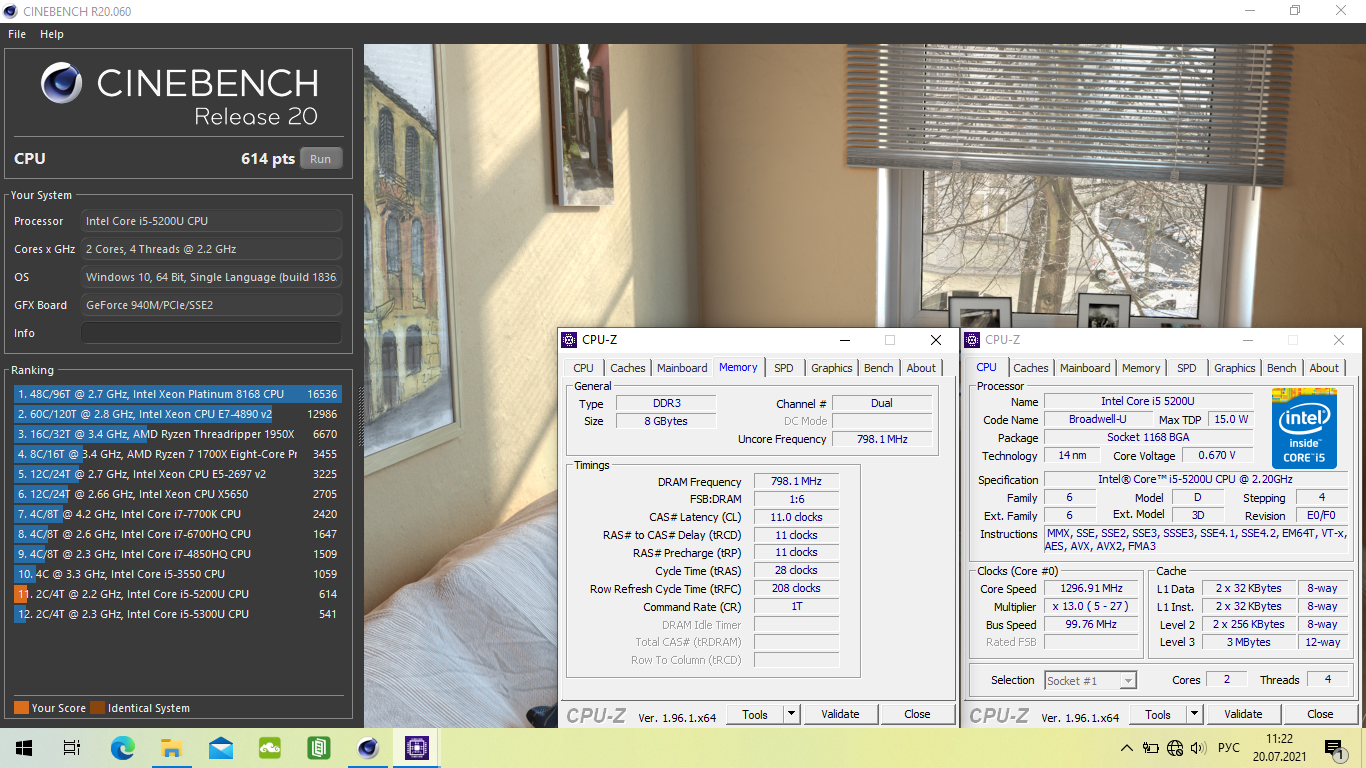Open Bench tab in right CPU-Z window
This screenshot has height=768, width=1366.
[1282, 368]
